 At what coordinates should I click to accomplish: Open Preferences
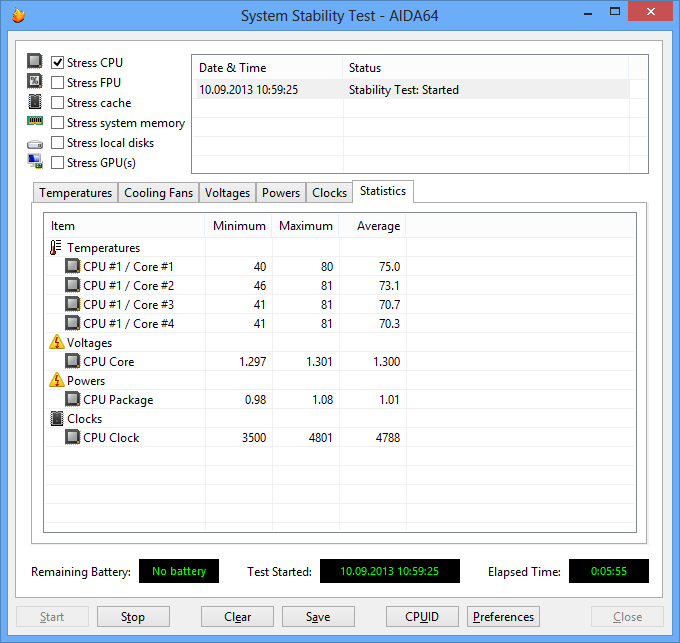[503, 617]
